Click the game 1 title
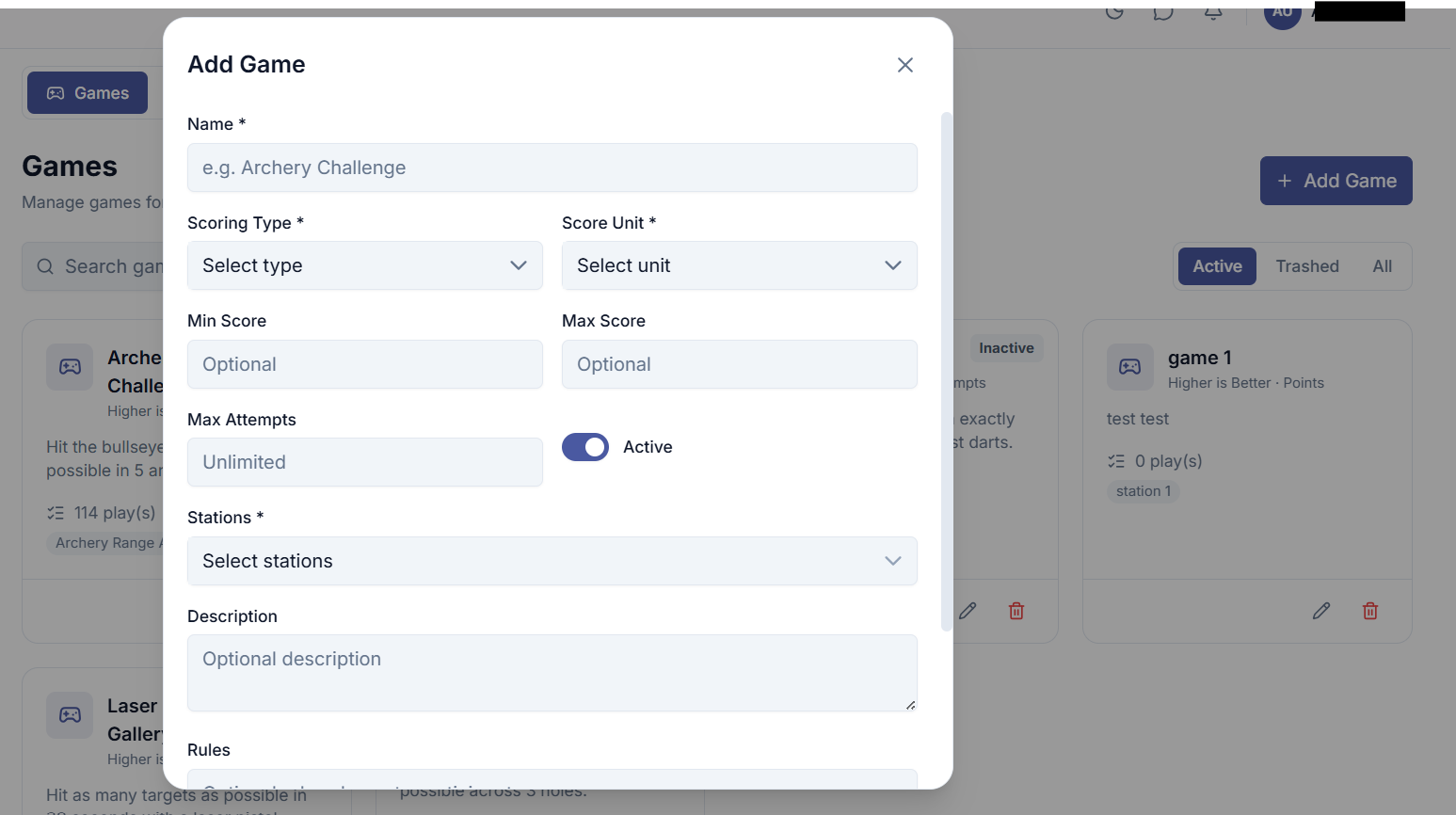 [1199, 358]
